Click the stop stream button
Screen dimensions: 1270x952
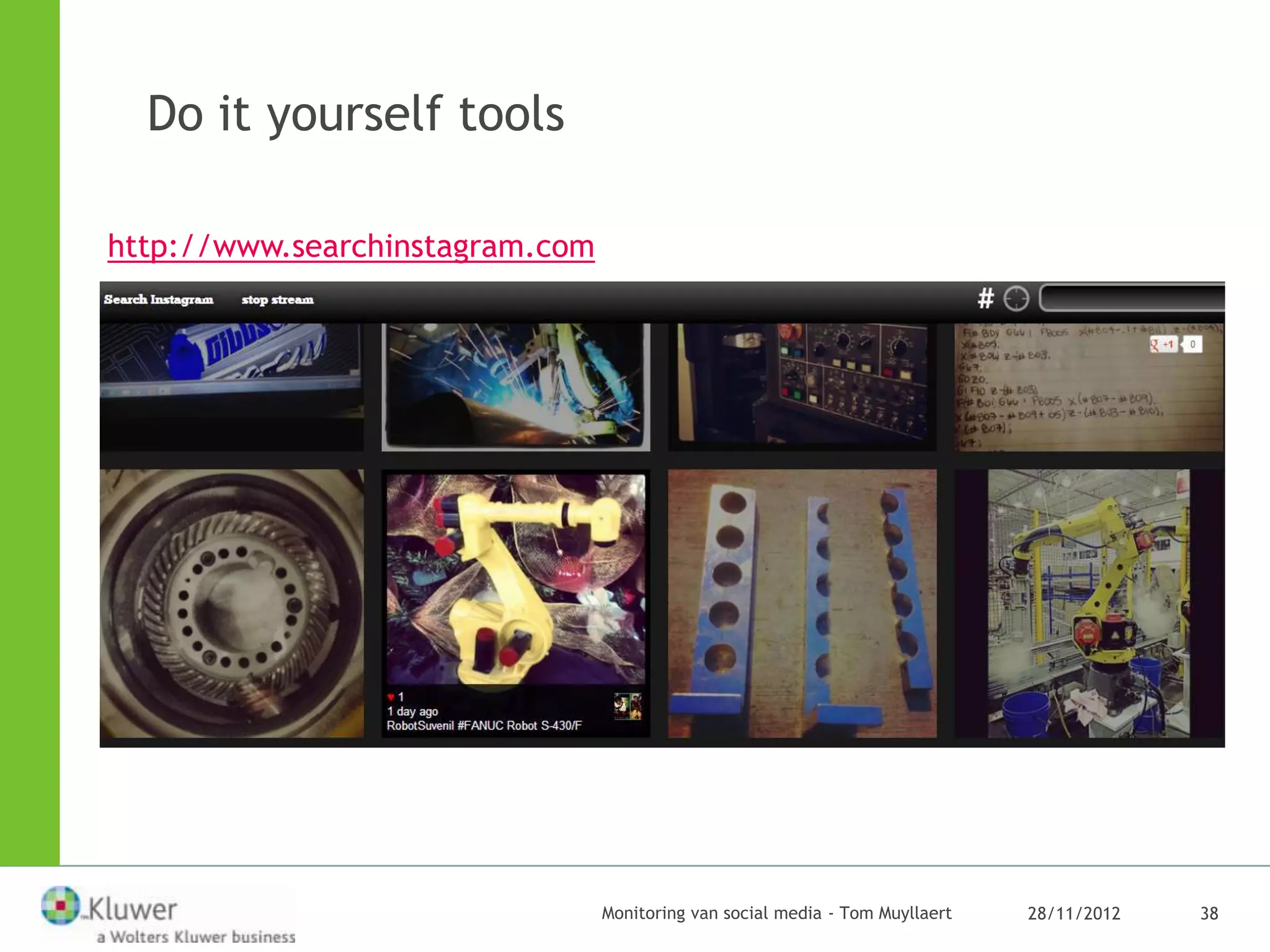[x=277, y=300]
